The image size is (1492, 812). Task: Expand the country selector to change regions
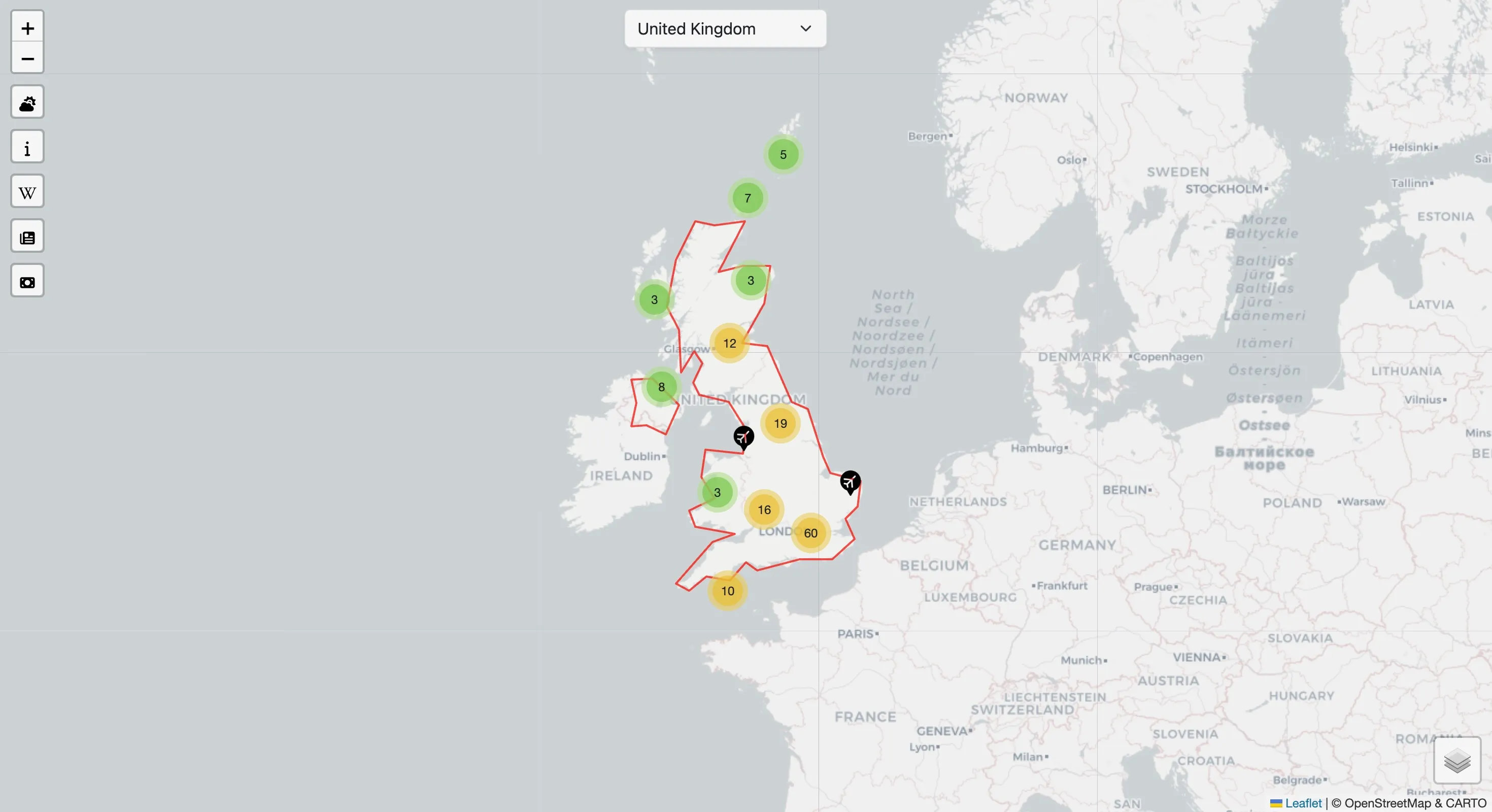[724, 28]
